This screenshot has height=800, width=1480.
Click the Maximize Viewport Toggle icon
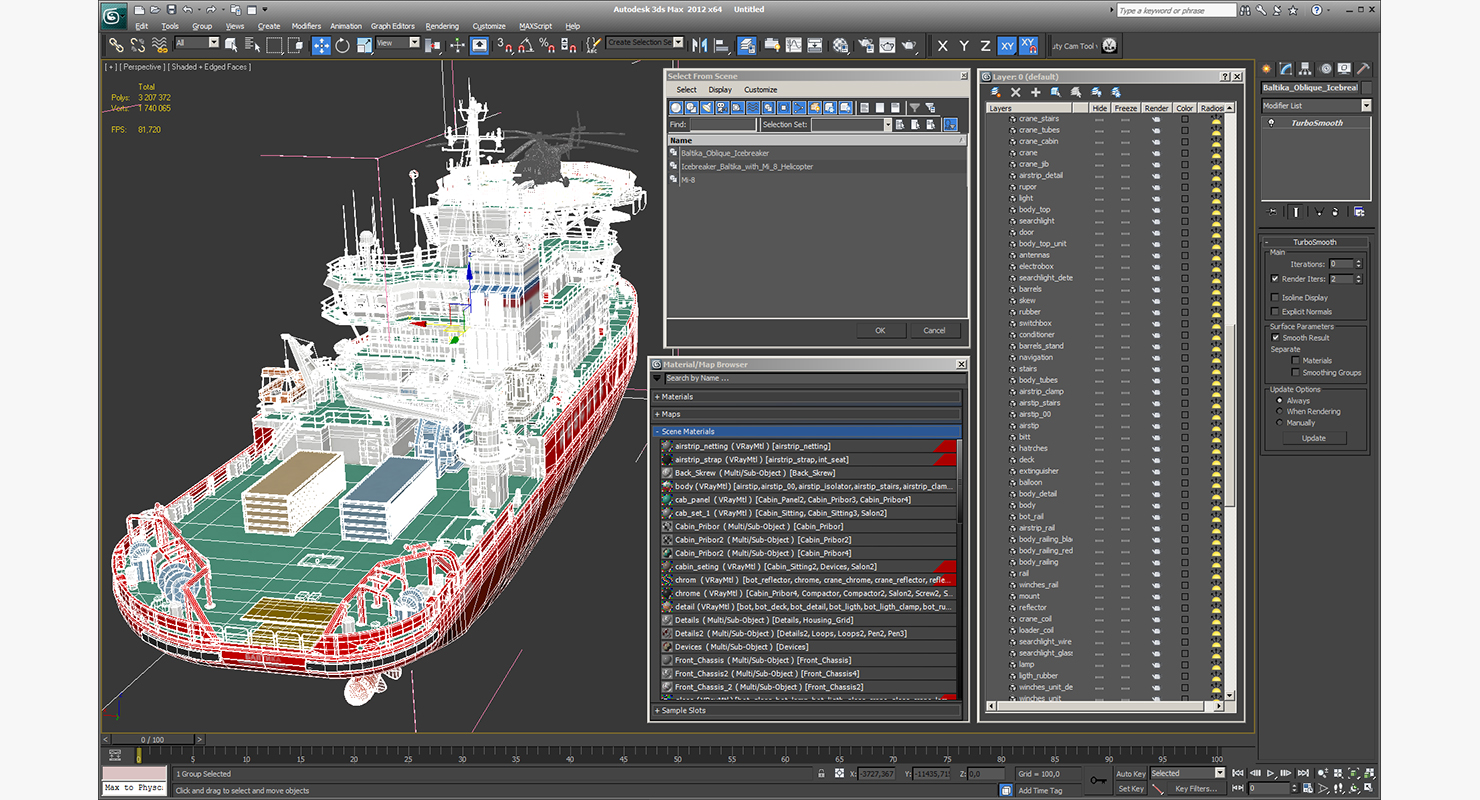point(1368,787)
